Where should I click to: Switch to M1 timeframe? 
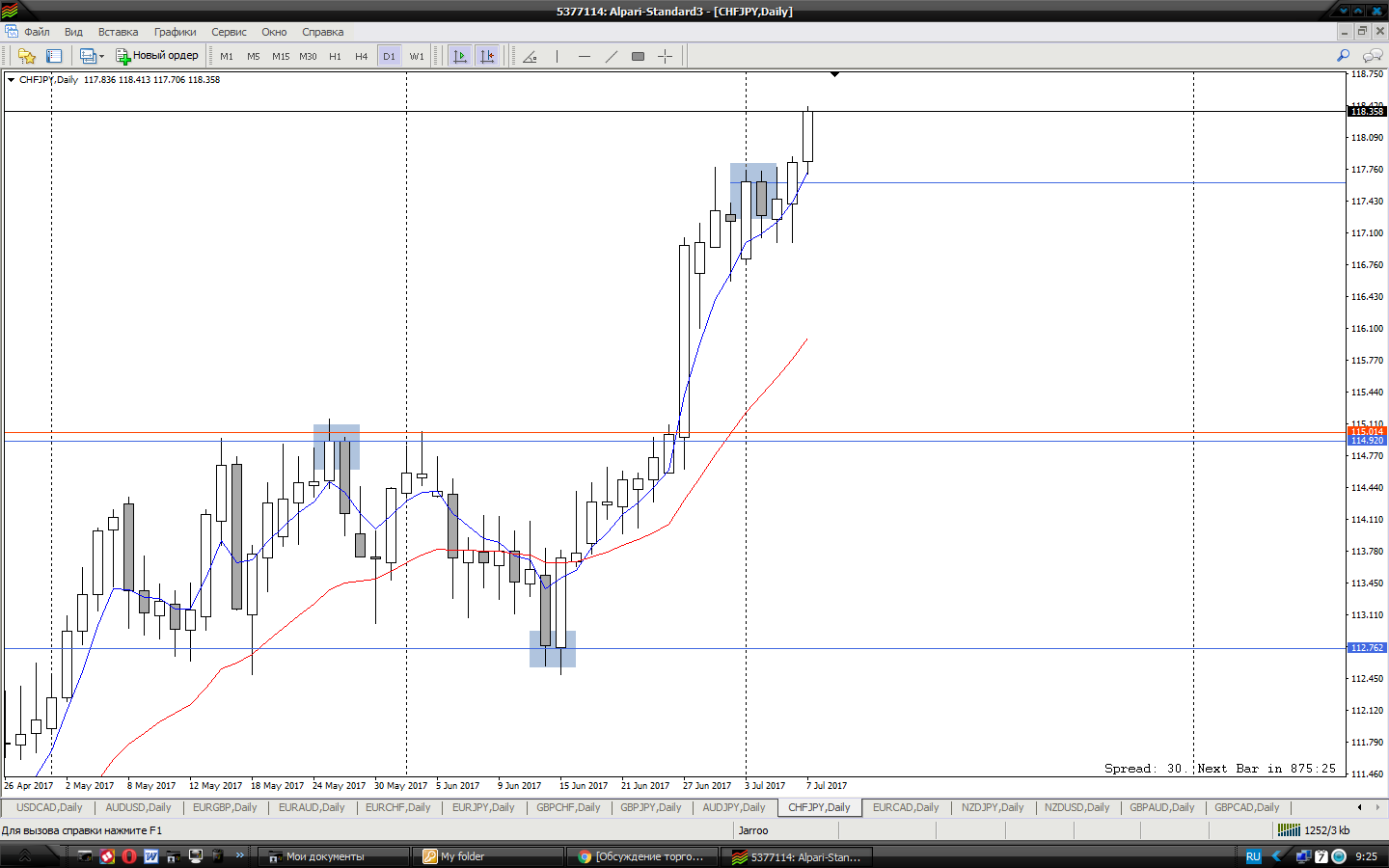pyautogui.click(x=227, y=56)
